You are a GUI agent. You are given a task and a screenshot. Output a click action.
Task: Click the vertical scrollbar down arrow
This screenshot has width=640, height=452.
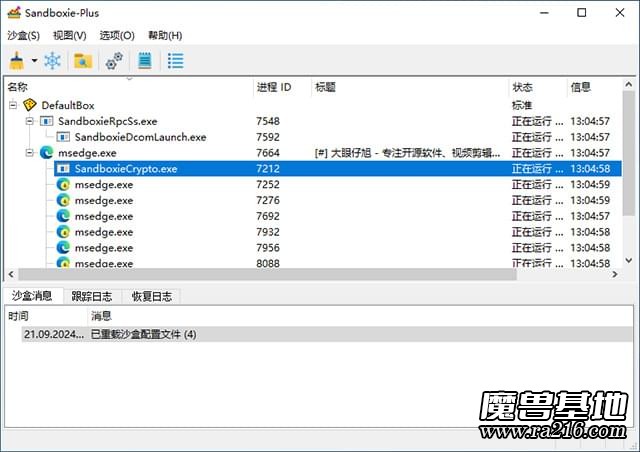(629, 261)
